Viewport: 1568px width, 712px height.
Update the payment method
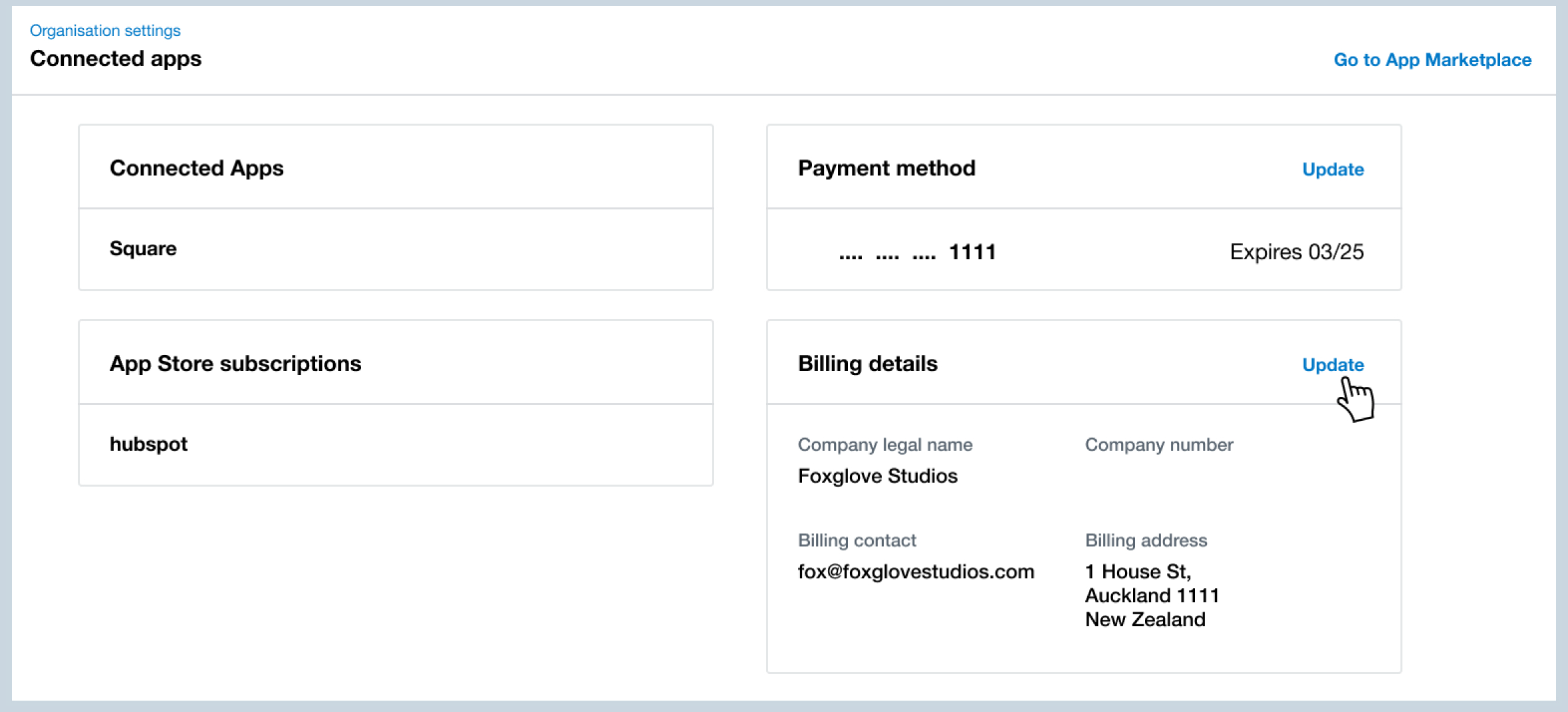[x=1332, y=170]
